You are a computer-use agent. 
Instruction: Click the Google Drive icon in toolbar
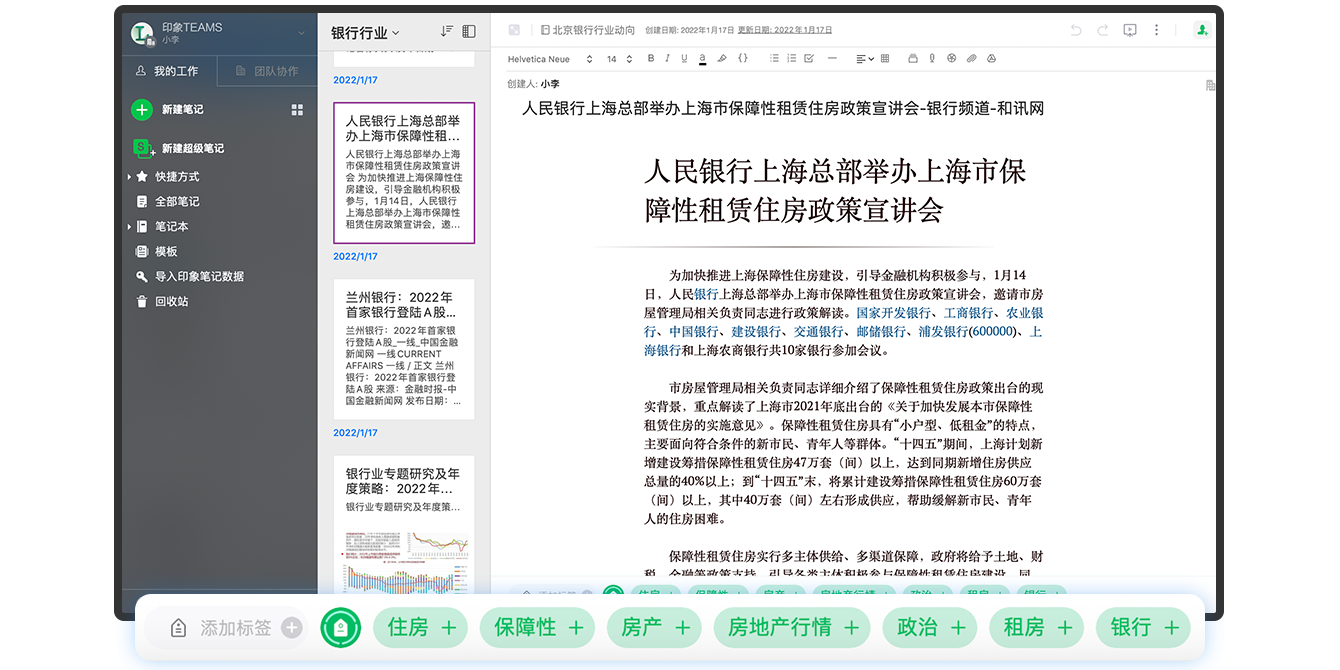tap(991, 59)
